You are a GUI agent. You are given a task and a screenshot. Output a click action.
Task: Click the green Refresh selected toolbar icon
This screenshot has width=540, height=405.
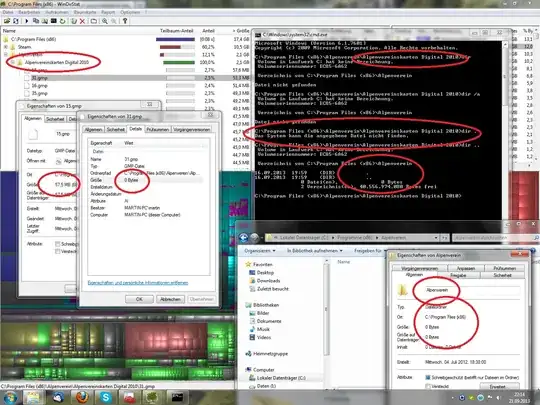[62, 21]
